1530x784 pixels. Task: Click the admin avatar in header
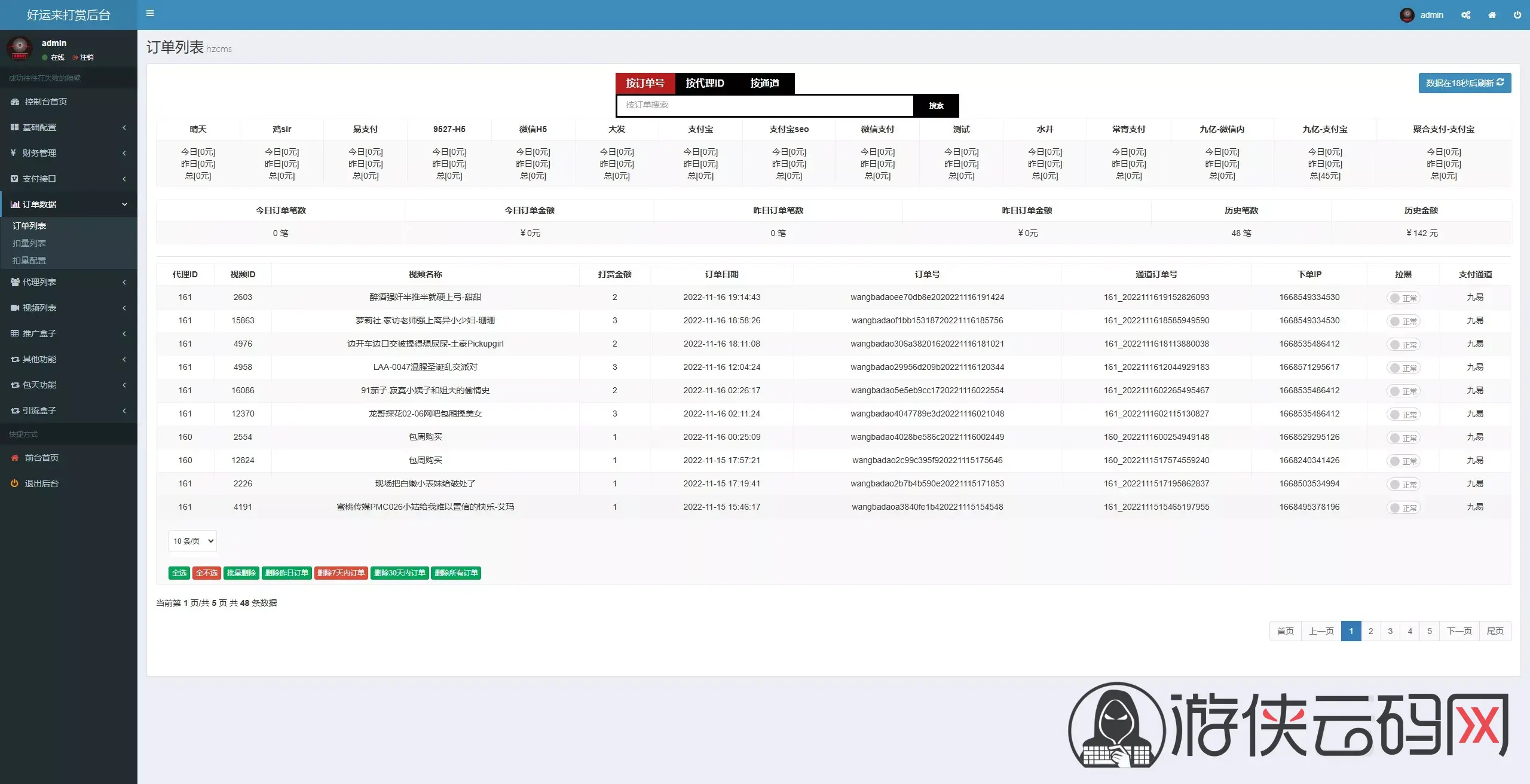(x=1407, y=15)
